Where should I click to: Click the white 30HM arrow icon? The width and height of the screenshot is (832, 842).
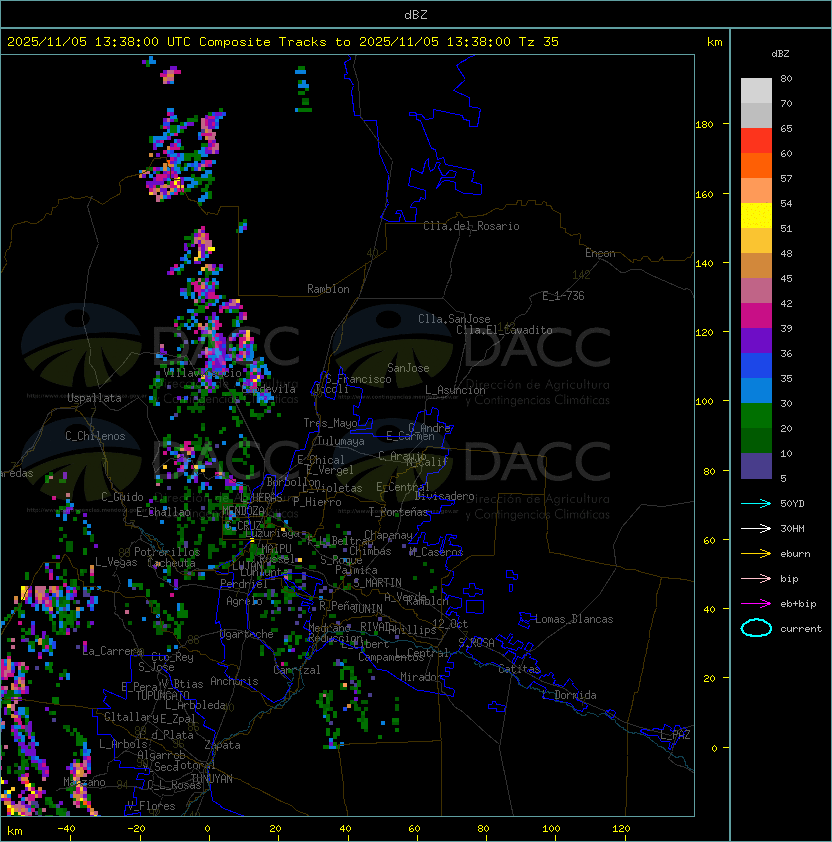point(756,528)
